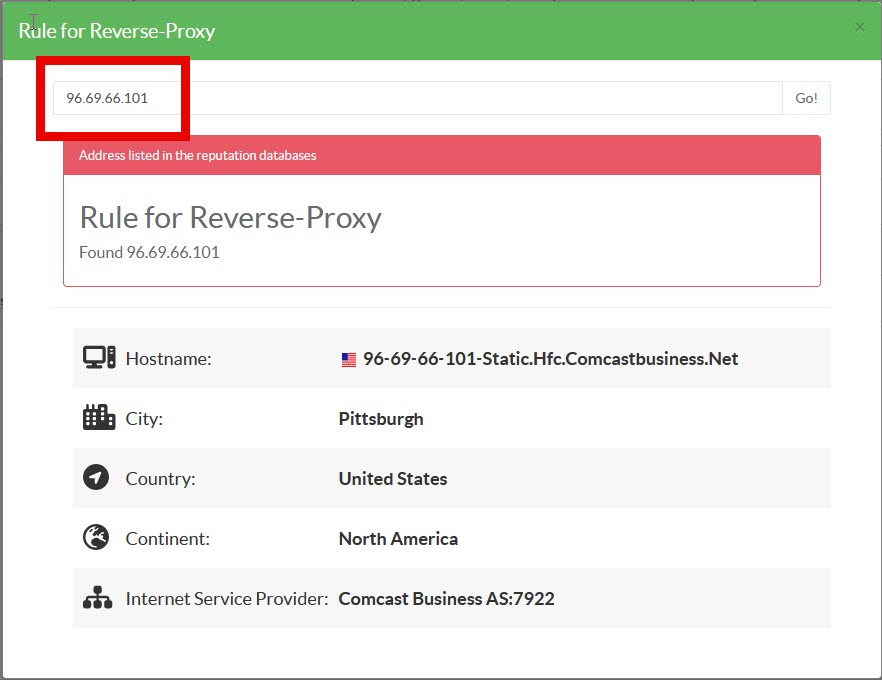Click the network sitemap icon for ISP
Image resolution: width=882 pixels, height=680 pixels.
point(97,599)
